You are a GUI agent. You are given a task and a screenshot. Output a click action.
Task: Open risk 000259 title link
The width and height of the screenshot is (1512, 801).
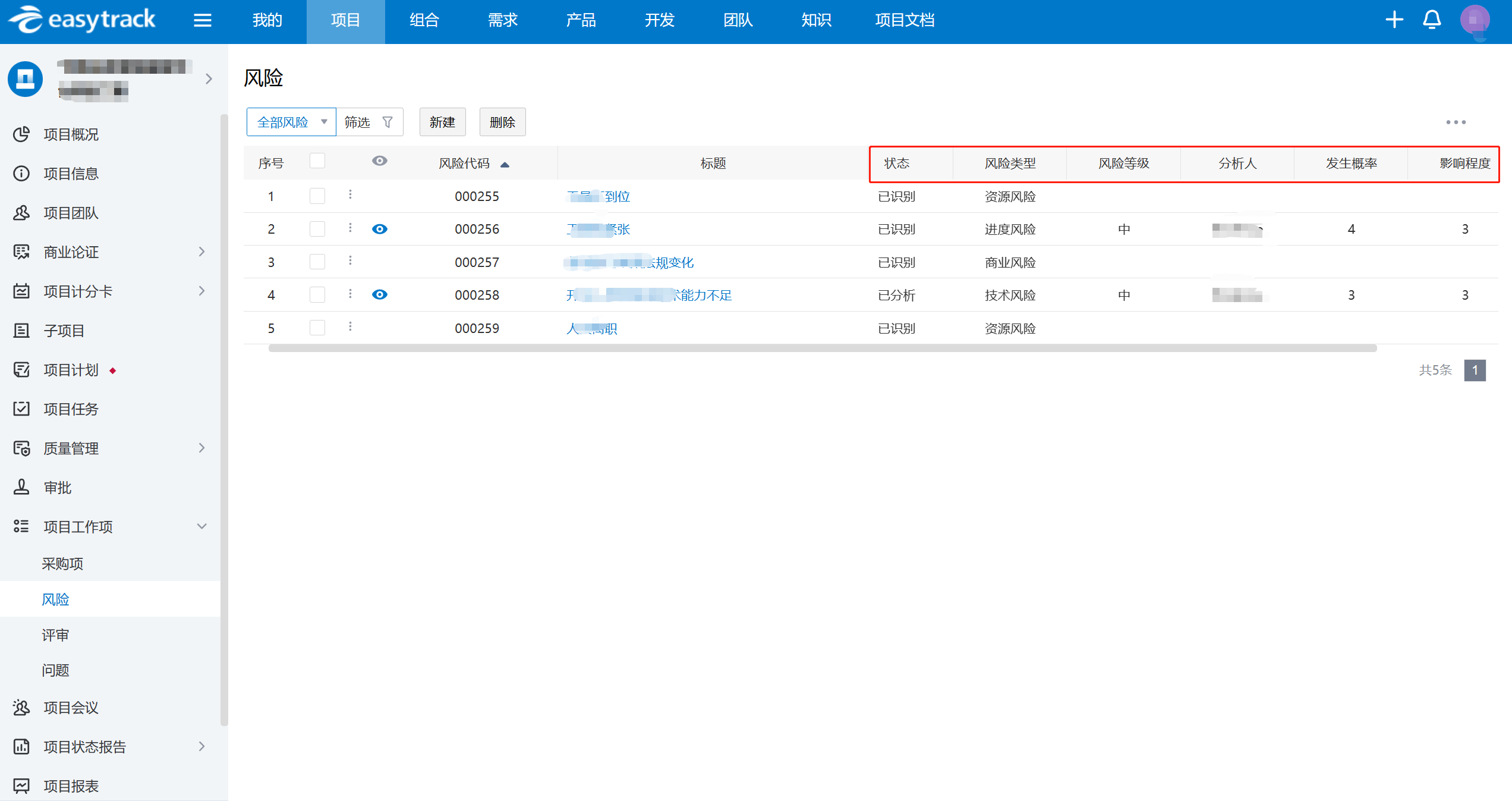coord(592,329)
